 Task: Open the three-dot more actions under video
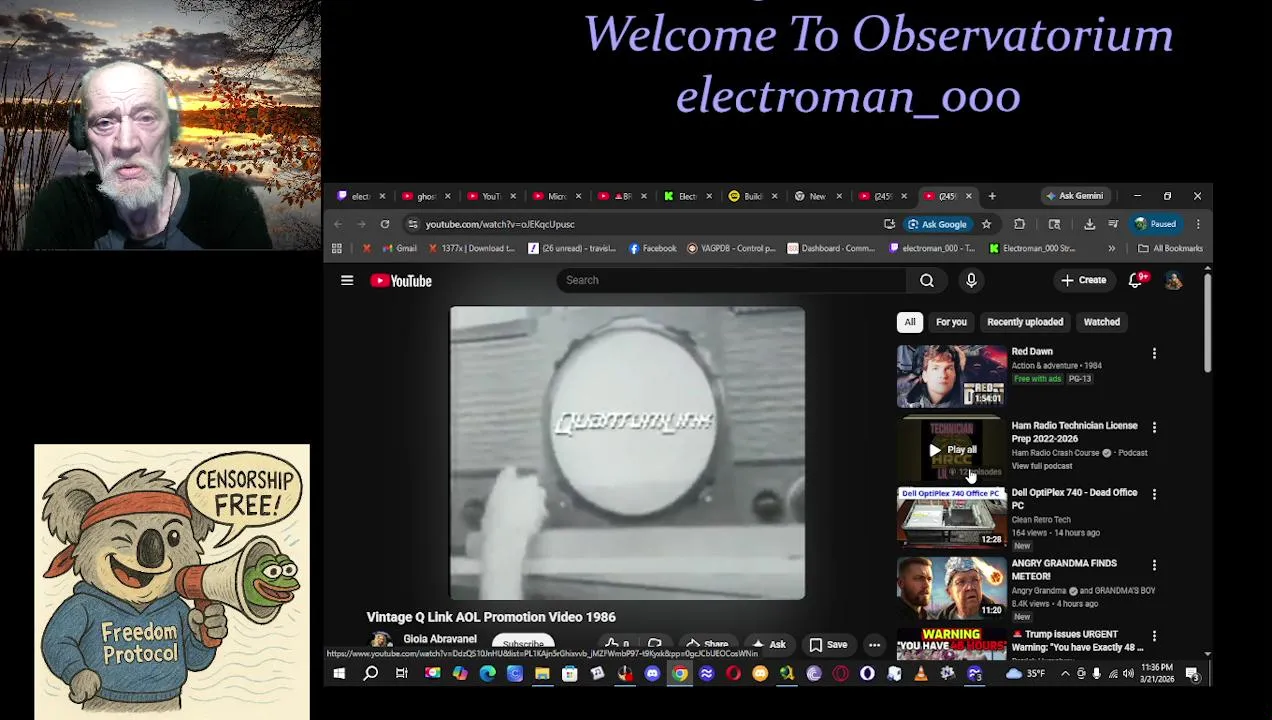(874, 645)
